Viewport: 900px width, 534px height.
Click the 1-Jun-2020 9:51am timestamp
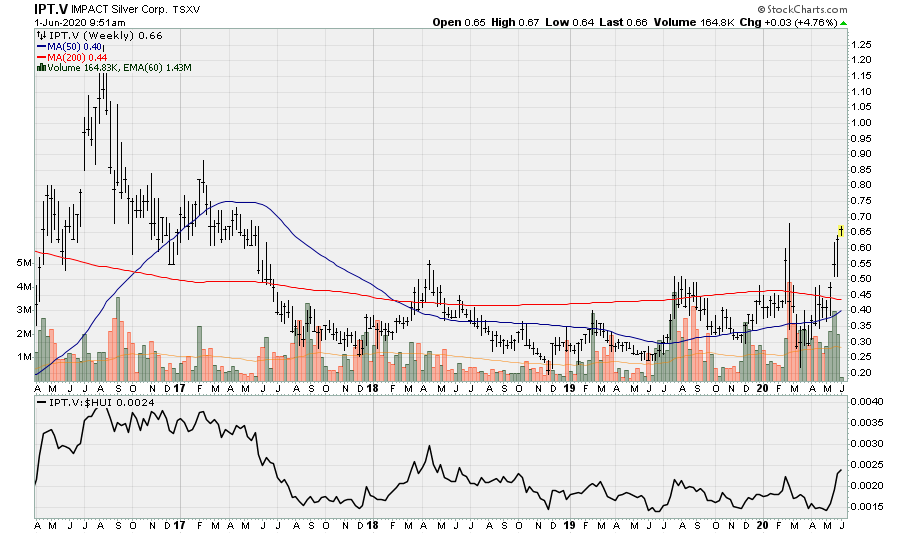[80, 23]
